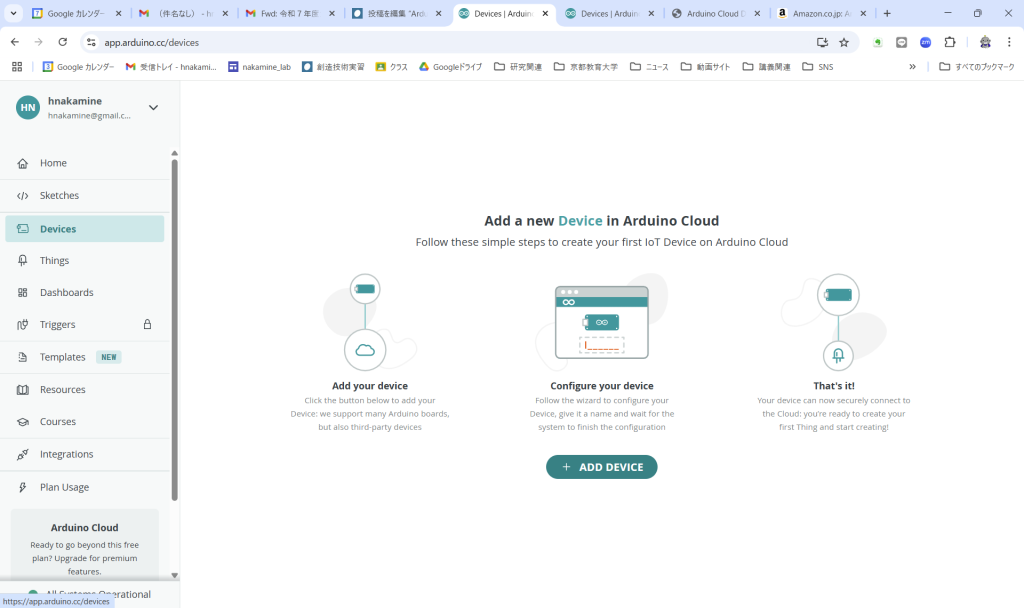Screen dimensions: 1024x608
Task: Open the tab search dropdown arrow
Action: pyautogui.click(x=14, y=14)
